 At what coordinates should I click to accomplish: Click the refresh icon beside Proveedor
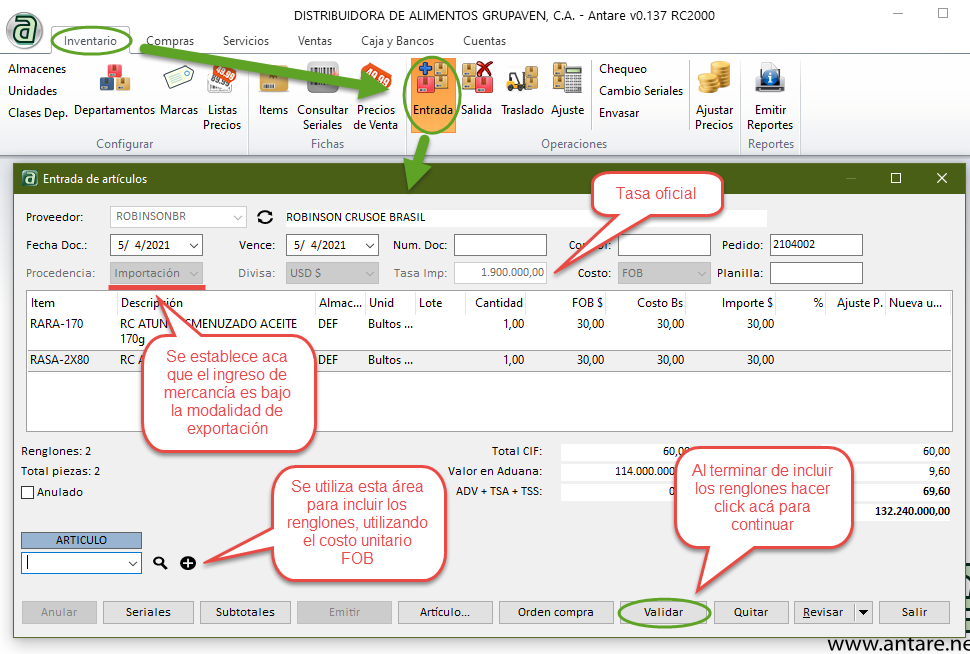coord(265,217)
